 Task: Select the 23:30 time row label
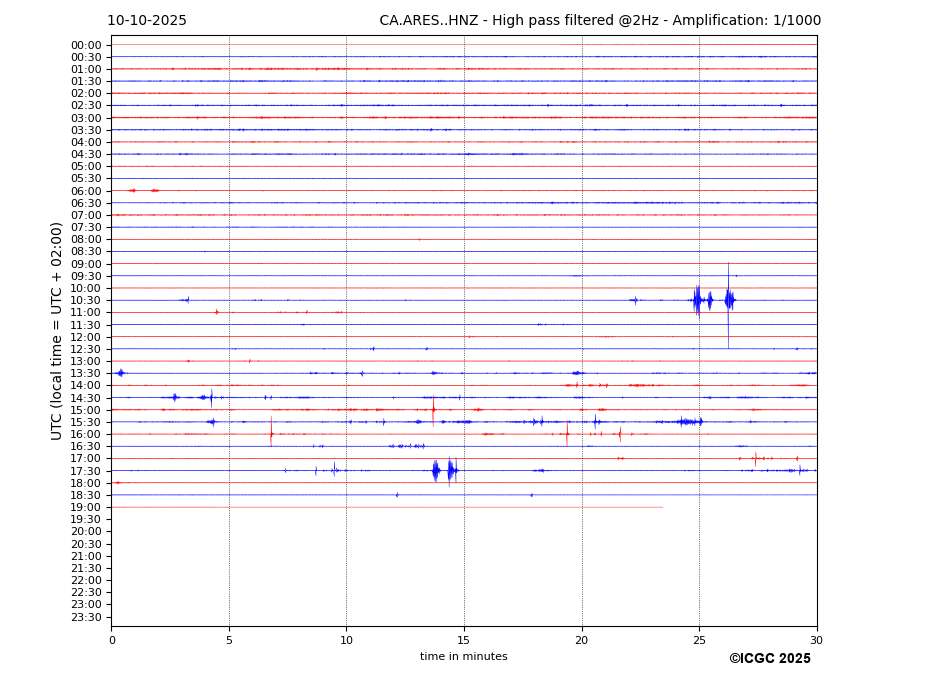(x=86, y=617)
